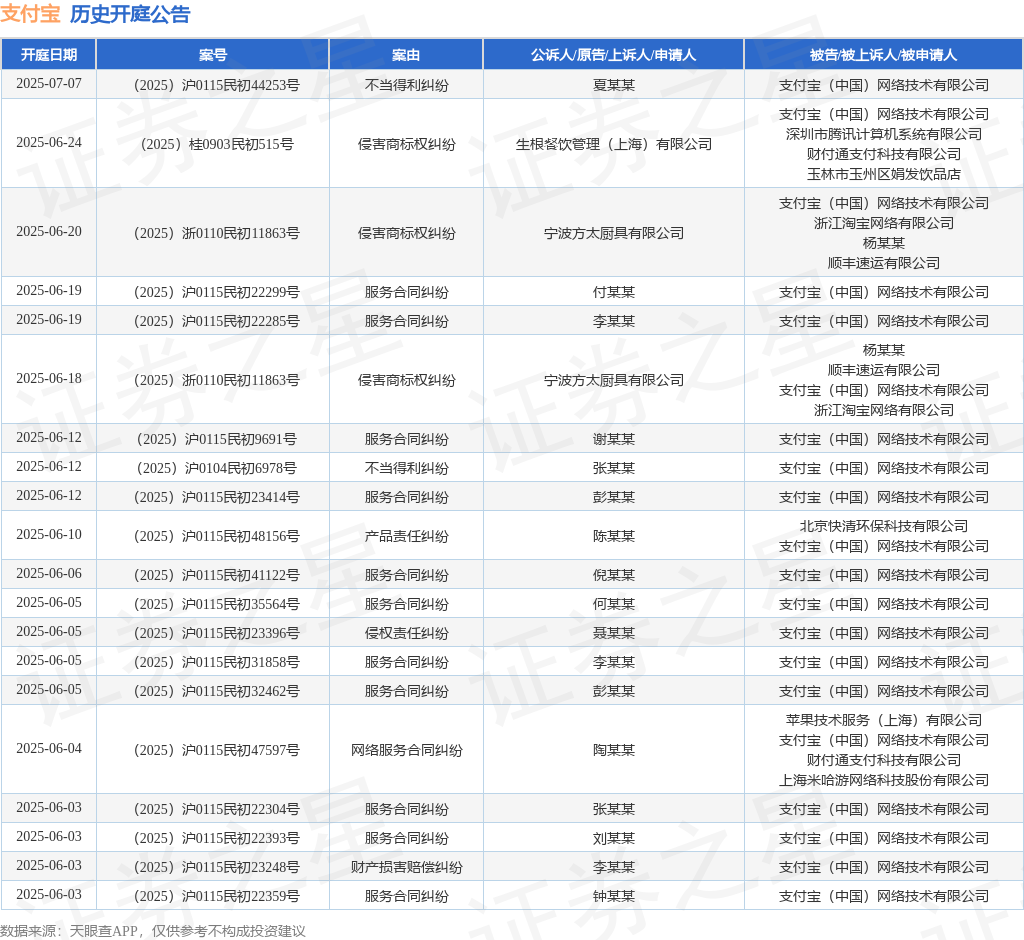Viewport: 1024px width, 940px height.
Task: Select the 案由 column header
Action: [x=406, y=55]
